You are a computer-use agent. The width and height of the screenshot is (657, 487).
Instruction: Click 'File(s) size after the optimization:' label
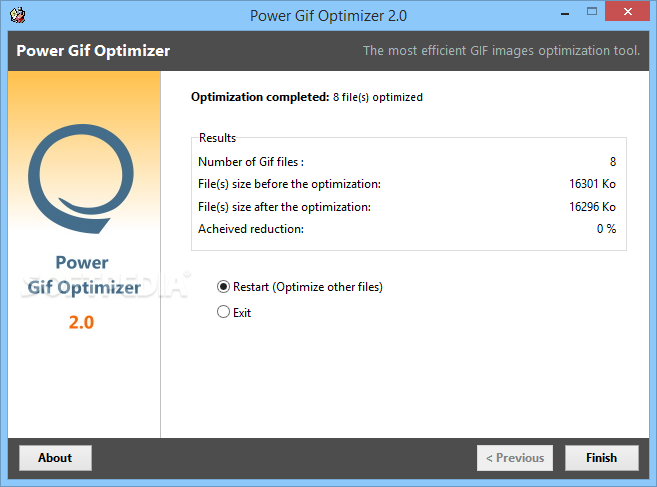(x=285, y=207)
